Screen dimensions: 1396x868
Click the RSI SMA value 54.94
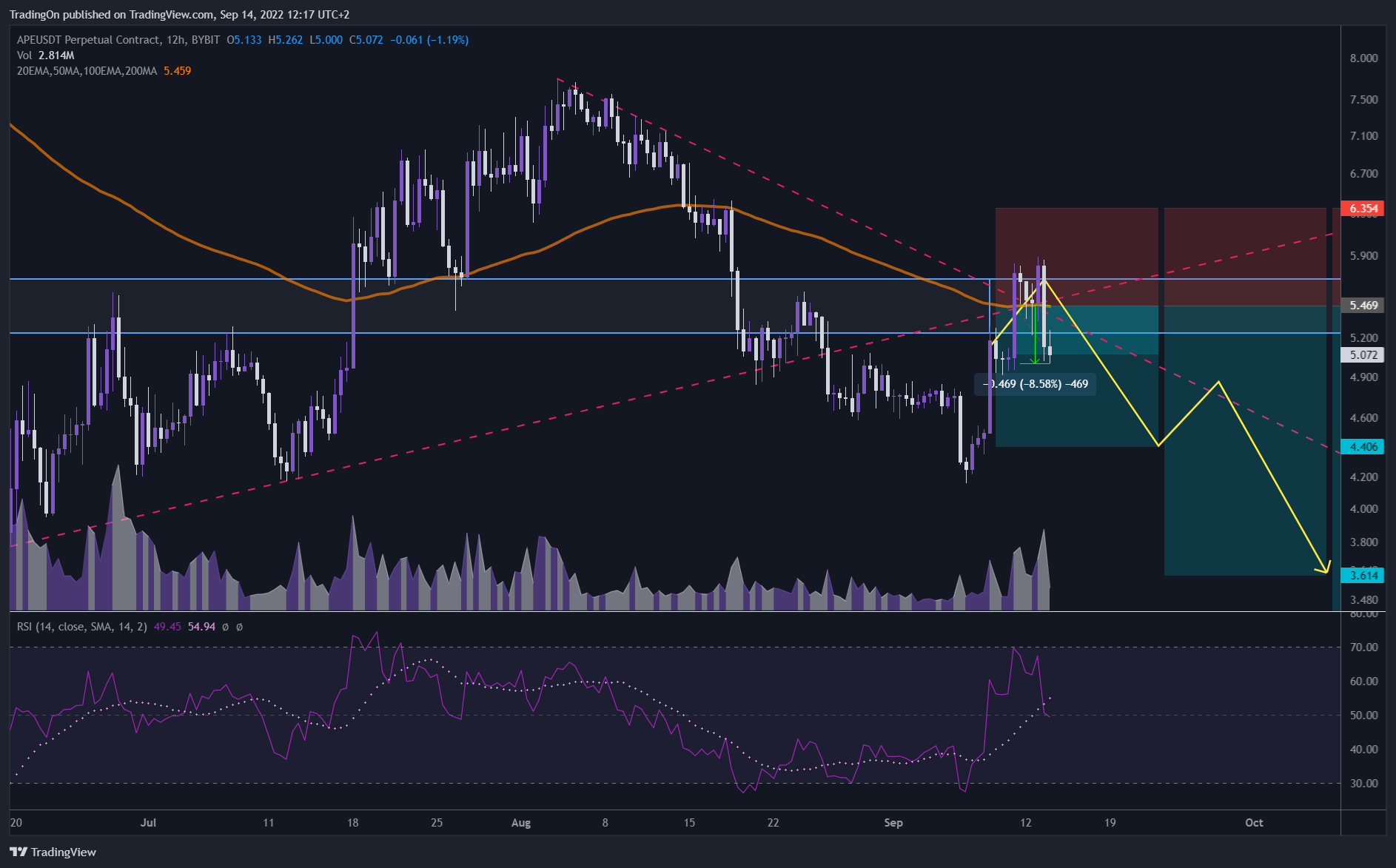coord(201,627)
